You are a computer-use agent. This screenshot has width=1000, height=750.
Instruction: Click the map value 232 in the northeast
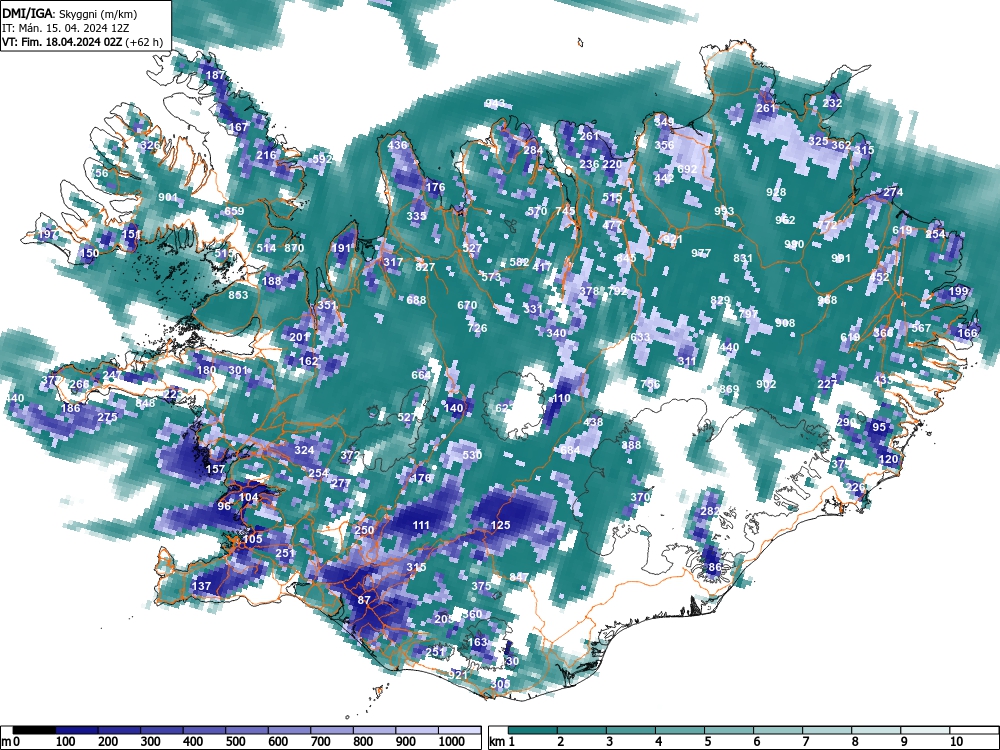832,103
